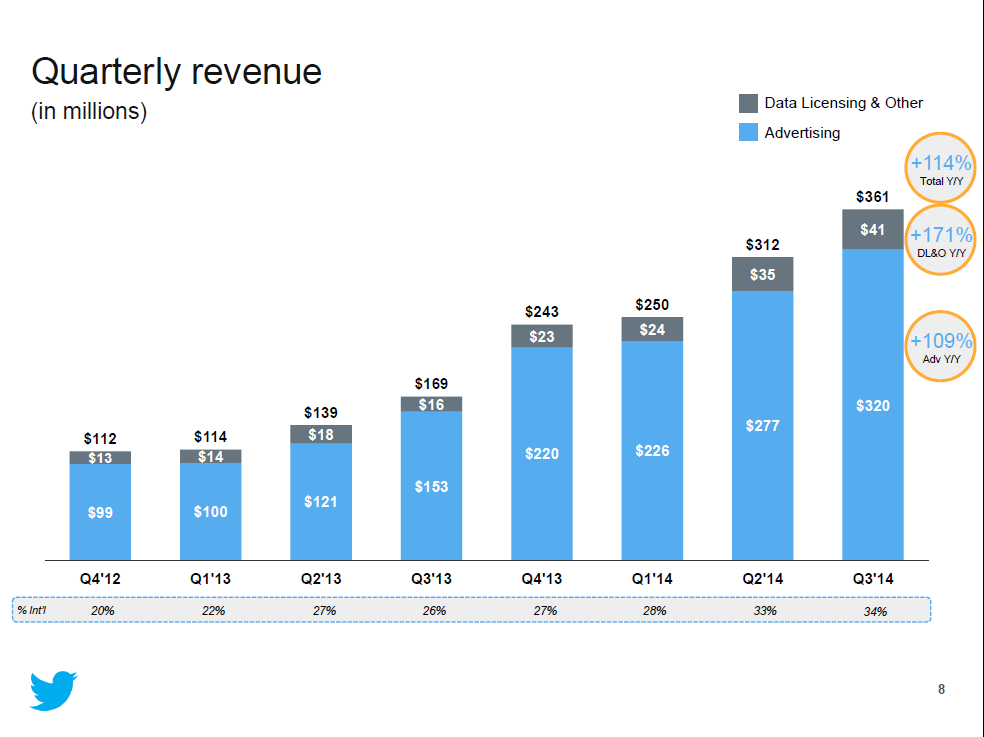
Task: Select the Q3'13 axis label
Action: click(x=431, y=578)
